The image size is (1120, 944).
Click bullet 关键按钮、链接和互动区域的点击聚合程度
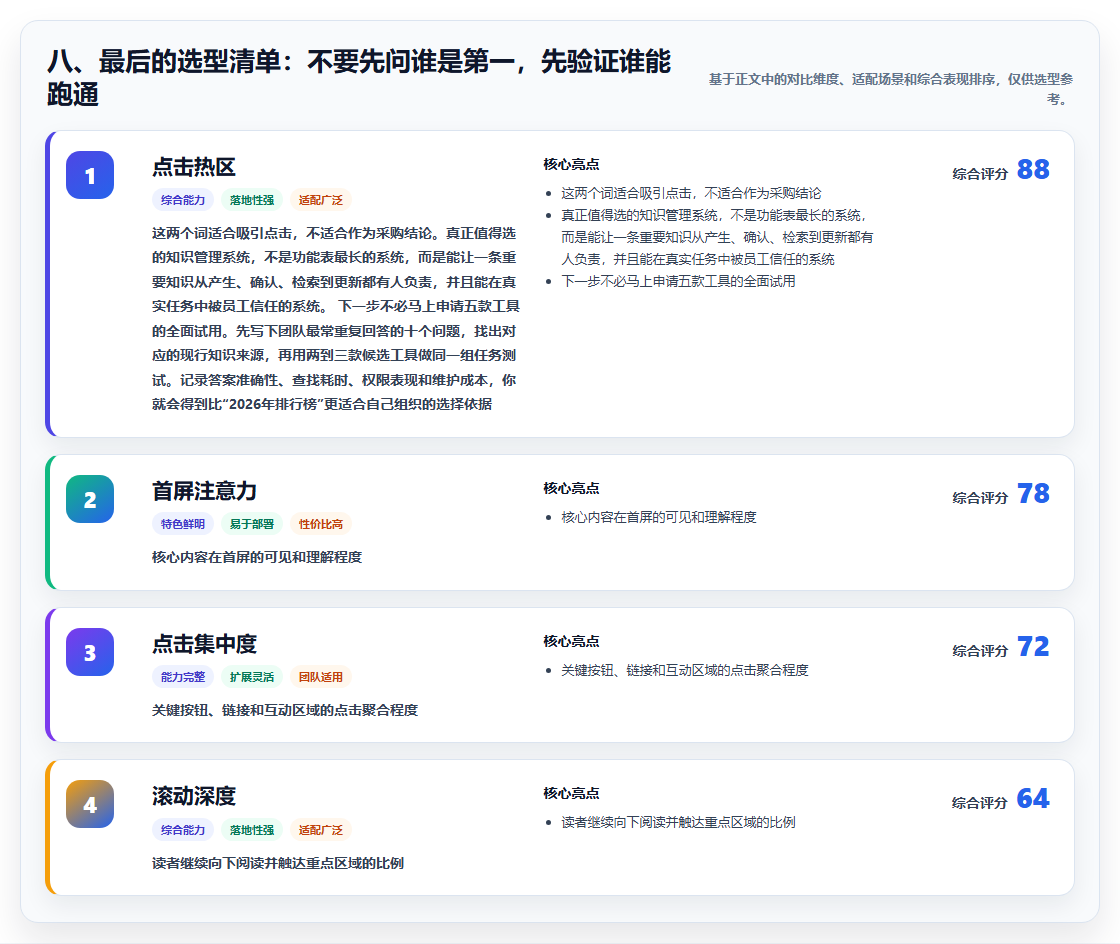click(684, 670)
